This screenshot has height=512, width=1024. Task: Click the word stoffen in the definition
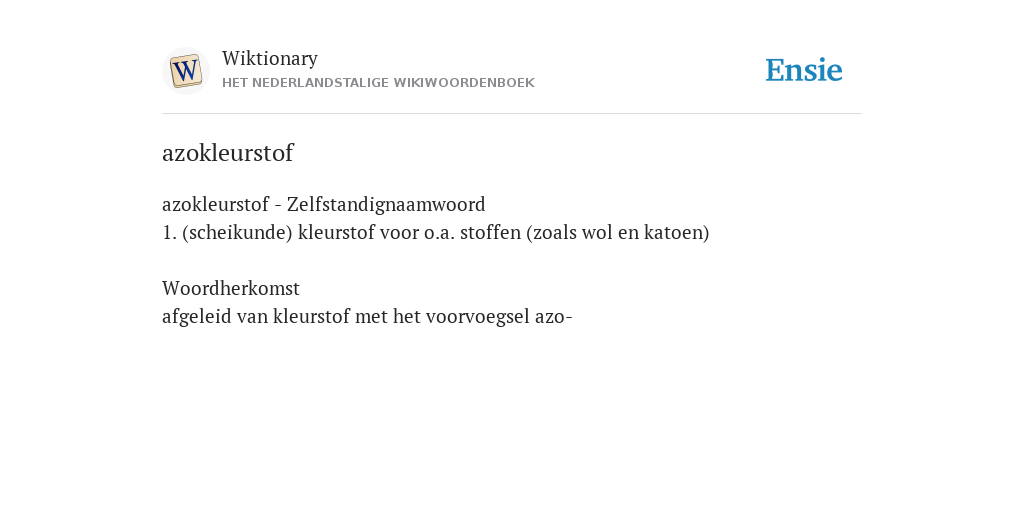(x=490, y=233)
